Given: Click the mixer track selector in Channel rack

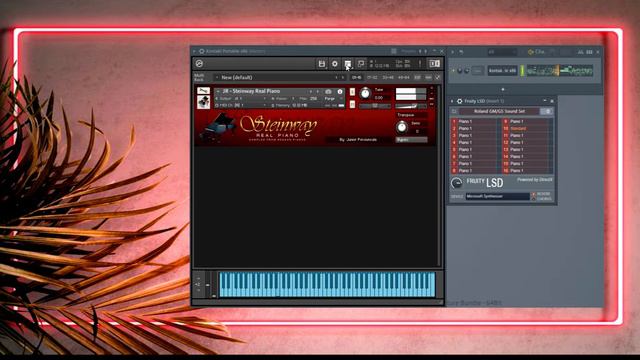Looking at the screenshot, I should pos(477,71).
